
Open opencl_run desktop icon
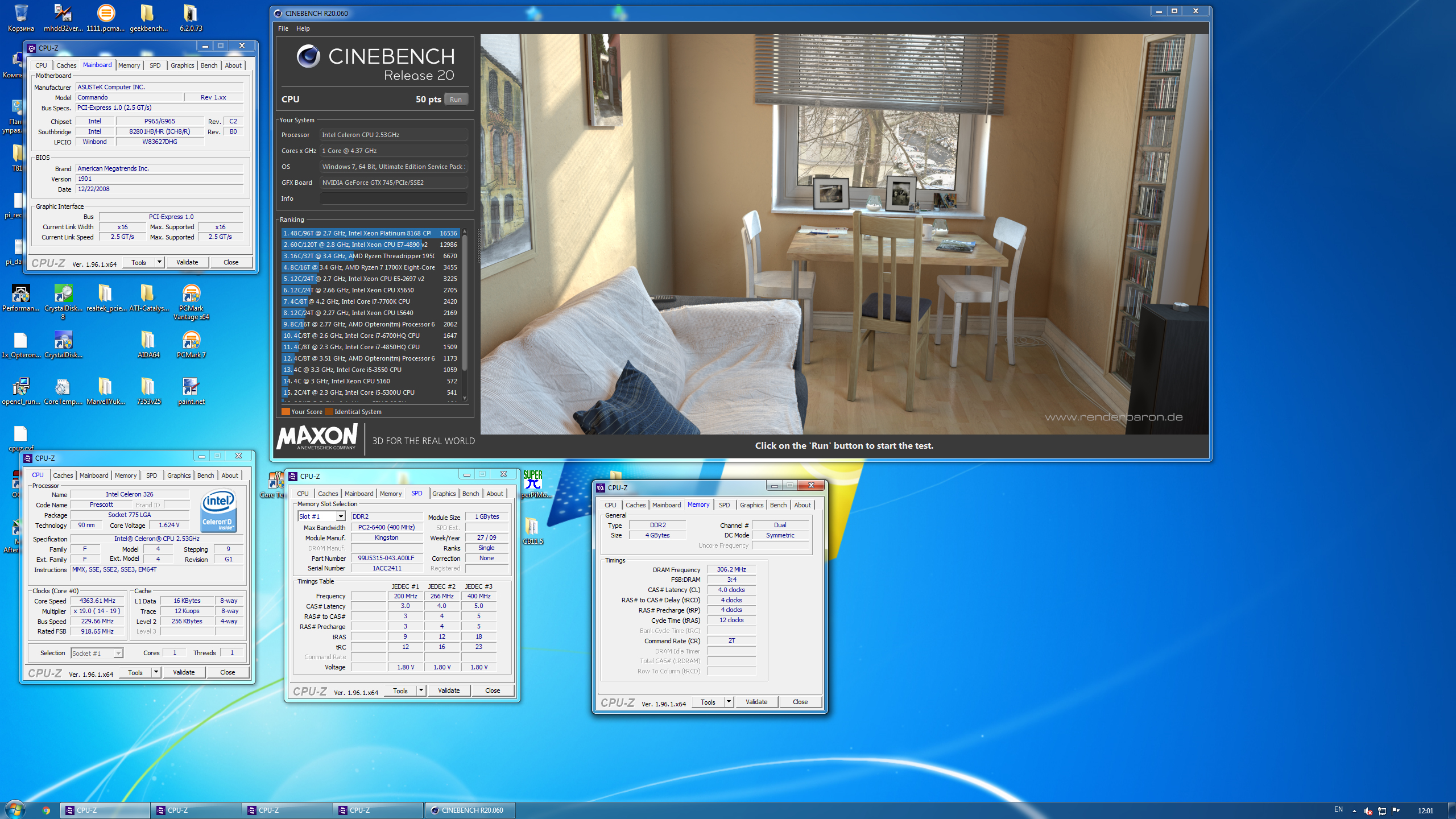point(20,391)
